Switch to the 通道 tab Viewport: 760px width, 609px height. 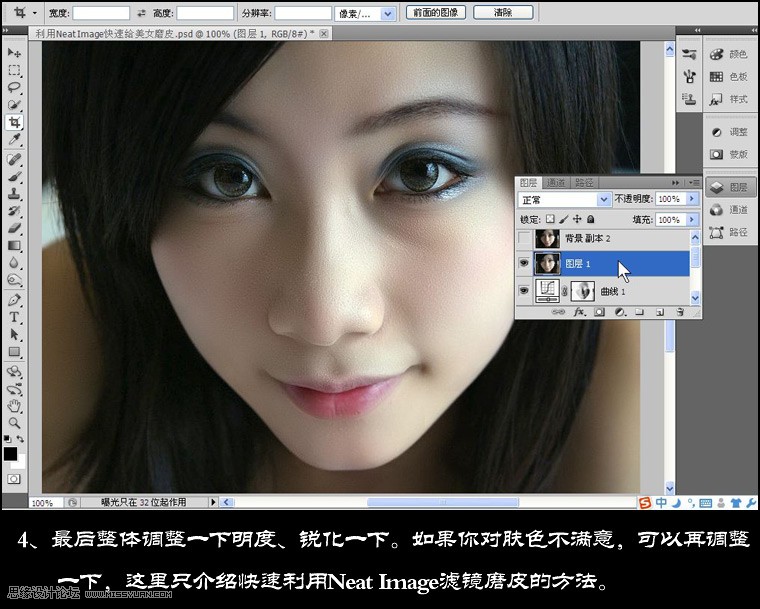coord(555,183)
